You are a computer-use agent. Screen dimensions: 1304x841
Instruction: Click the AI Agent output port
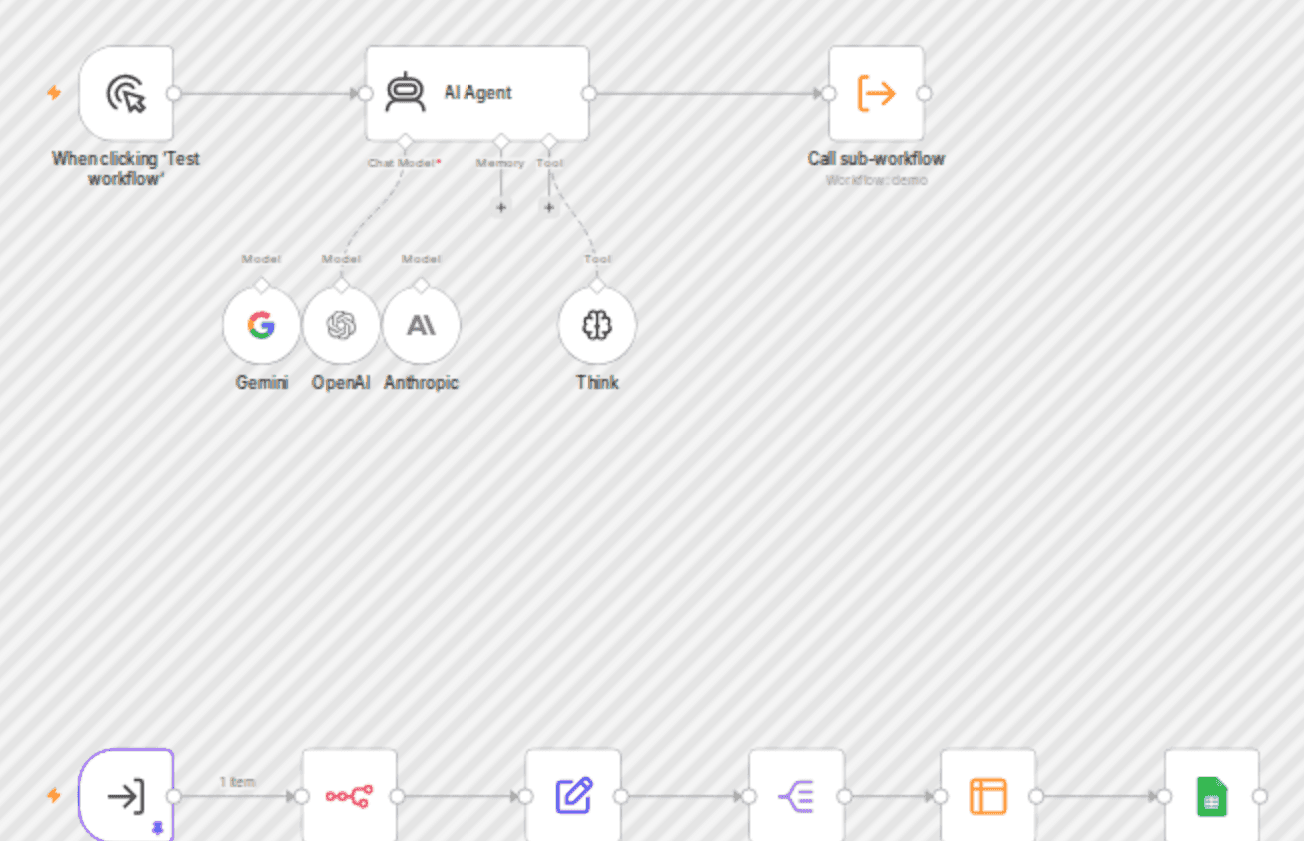589,93
